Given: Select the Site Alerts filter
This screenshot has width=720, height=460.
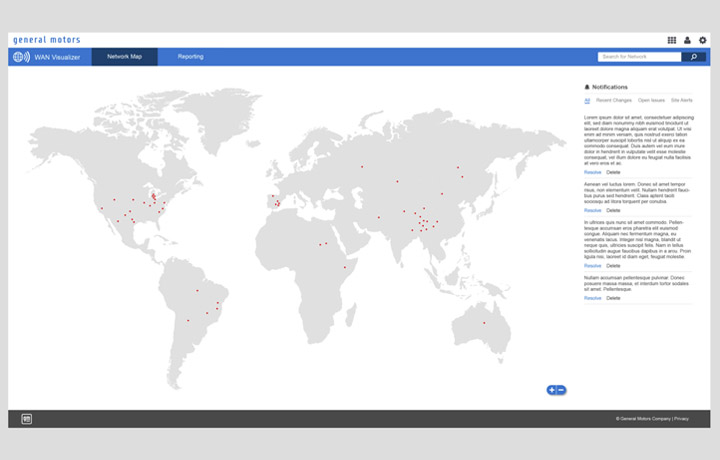Looking at the screenshot, I should click(x=681, y=100).
